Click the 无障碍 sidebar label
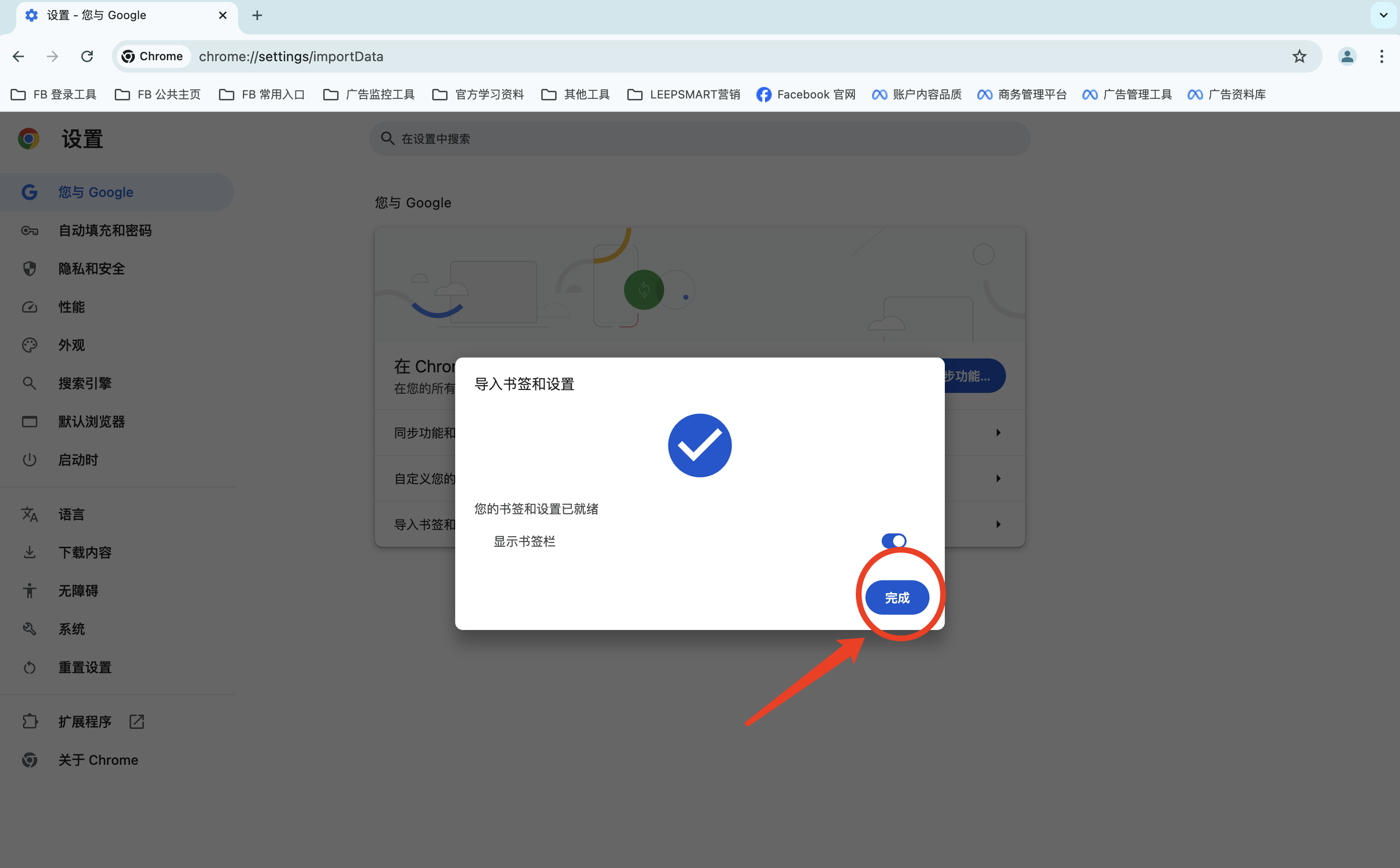Image resolution: width=1400 pixels, height=868 pixels. pos(78,591)
